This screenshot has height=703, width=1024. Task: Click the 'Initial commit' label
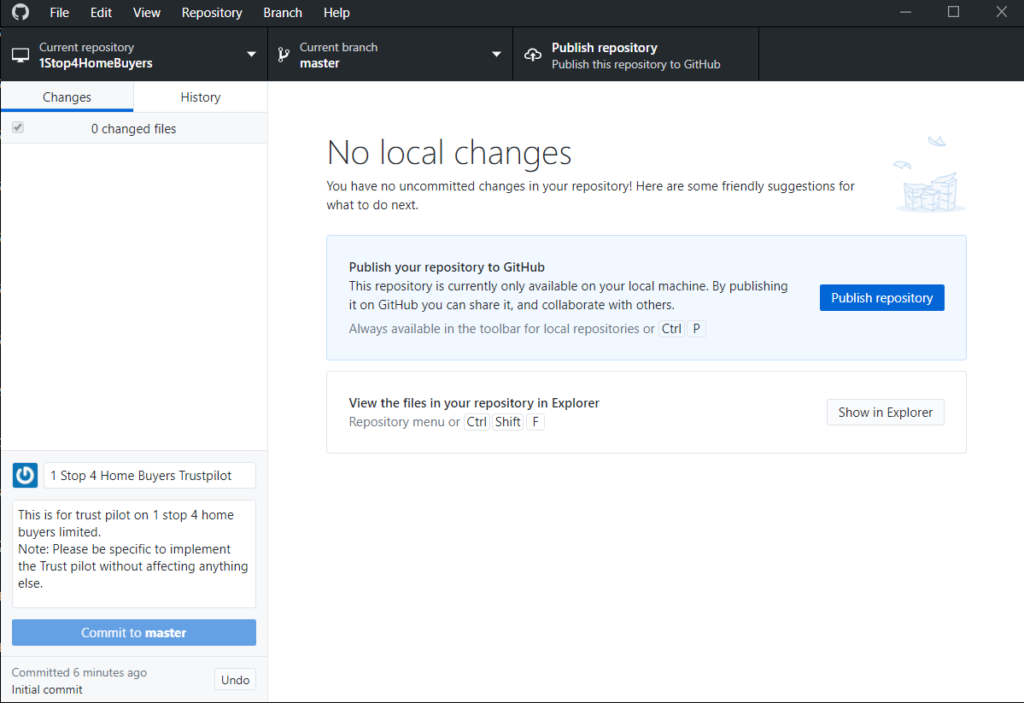pyautogui.click(x=47, y=689)
